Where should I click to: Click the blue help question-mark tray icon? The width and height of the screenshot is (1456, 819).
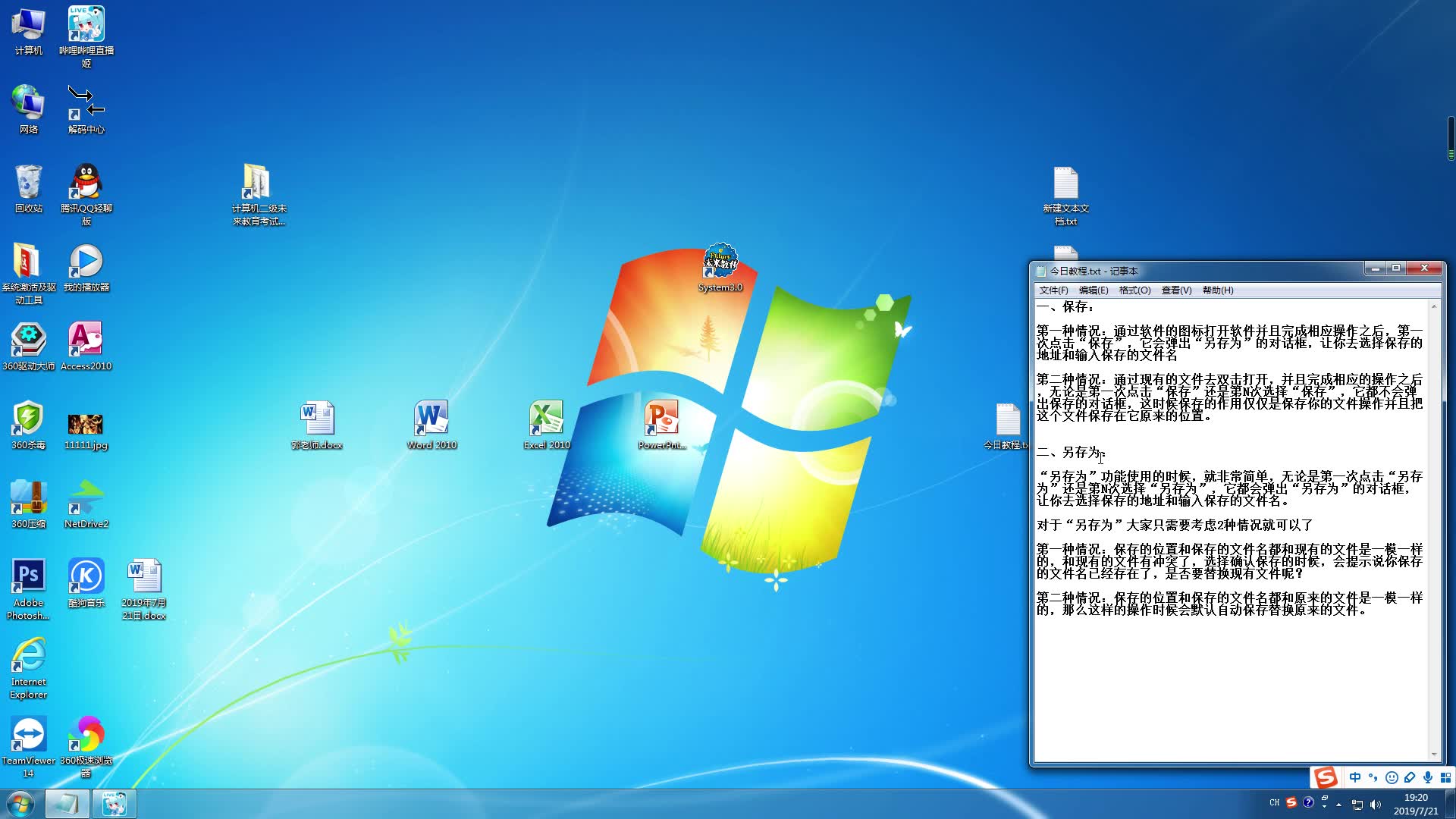click(x=1308, y=802)
